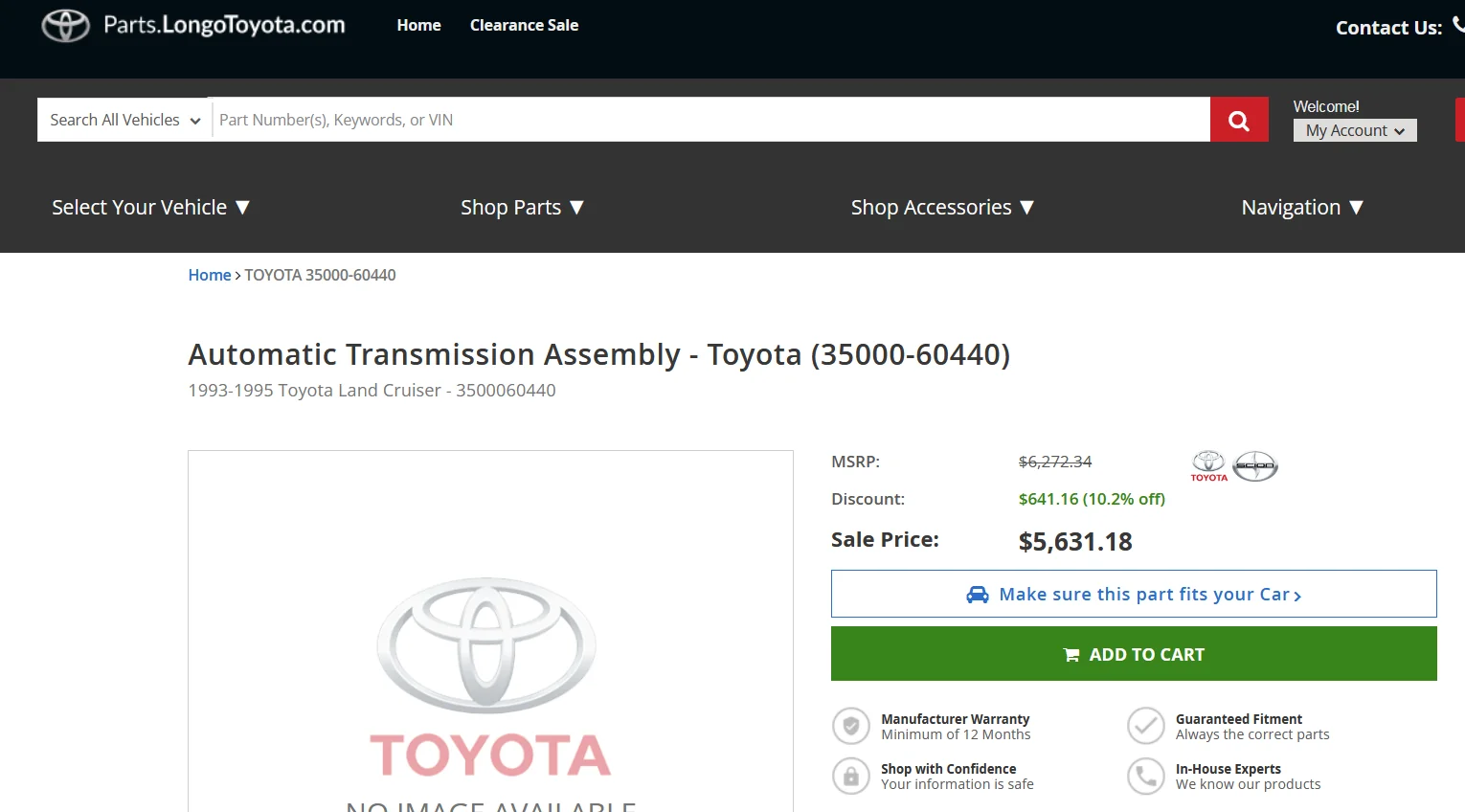The image size is (1465, 812).
Task: Click the In-House Experts phone icon
Action: click(x=1145, y=776)
